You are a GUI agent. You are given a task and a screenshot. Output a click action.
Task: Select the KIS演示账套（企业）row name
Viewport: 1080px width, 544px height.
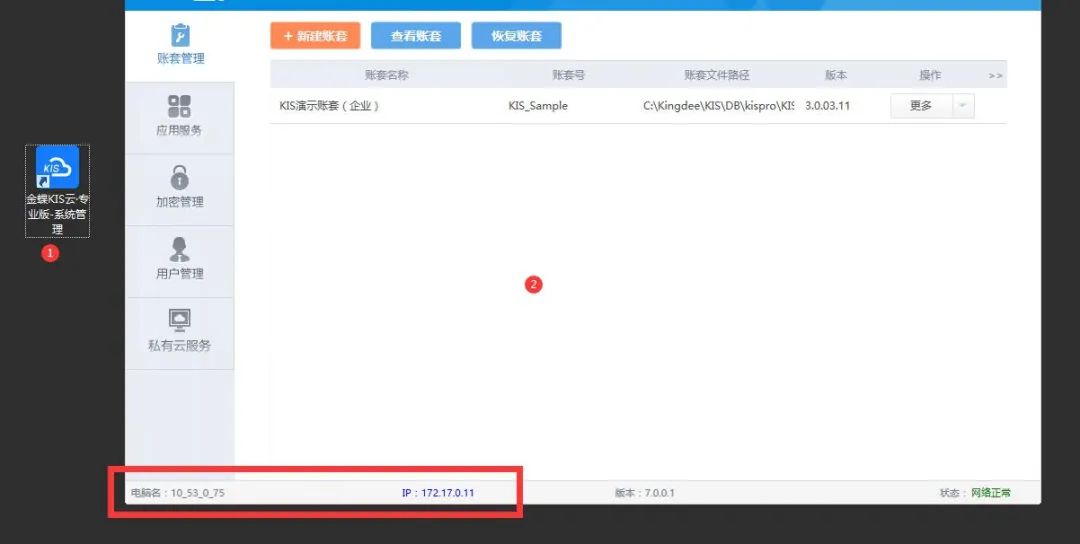330,106
